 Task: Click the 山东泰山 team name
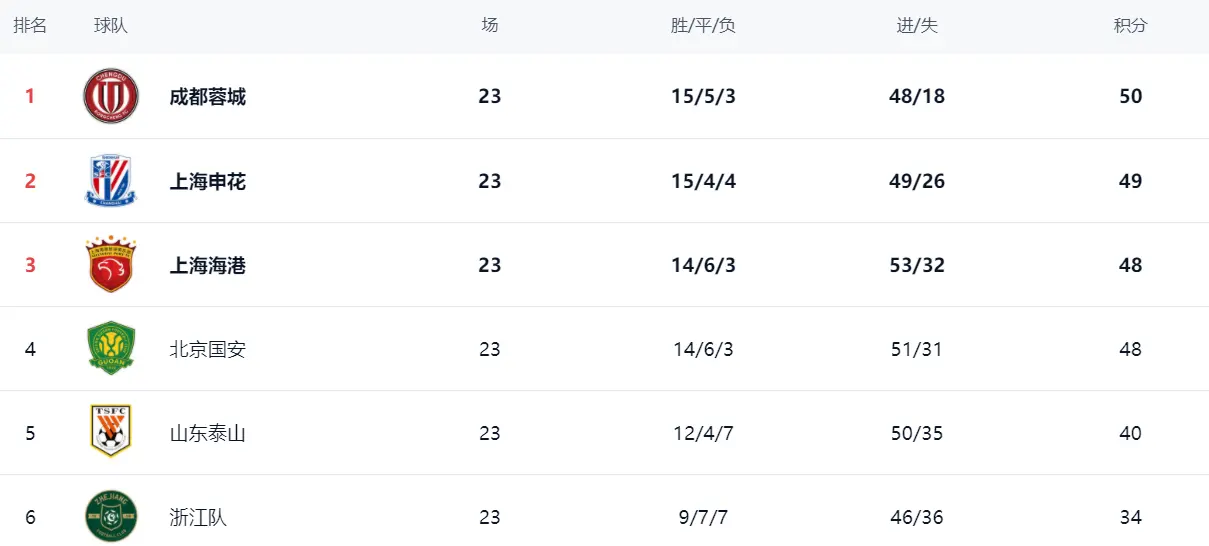click(207, 433)
